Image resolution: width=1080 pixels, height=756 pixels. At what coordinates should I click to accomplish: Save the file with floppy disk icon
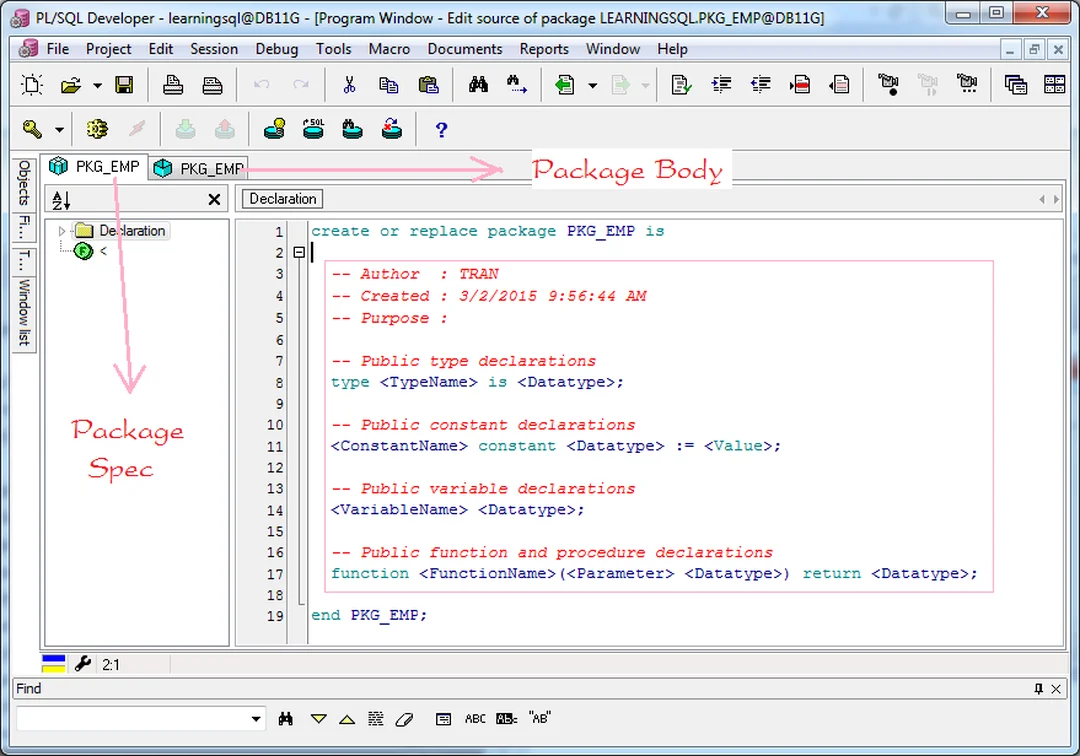pyautogui.click(x=124, y=85)
